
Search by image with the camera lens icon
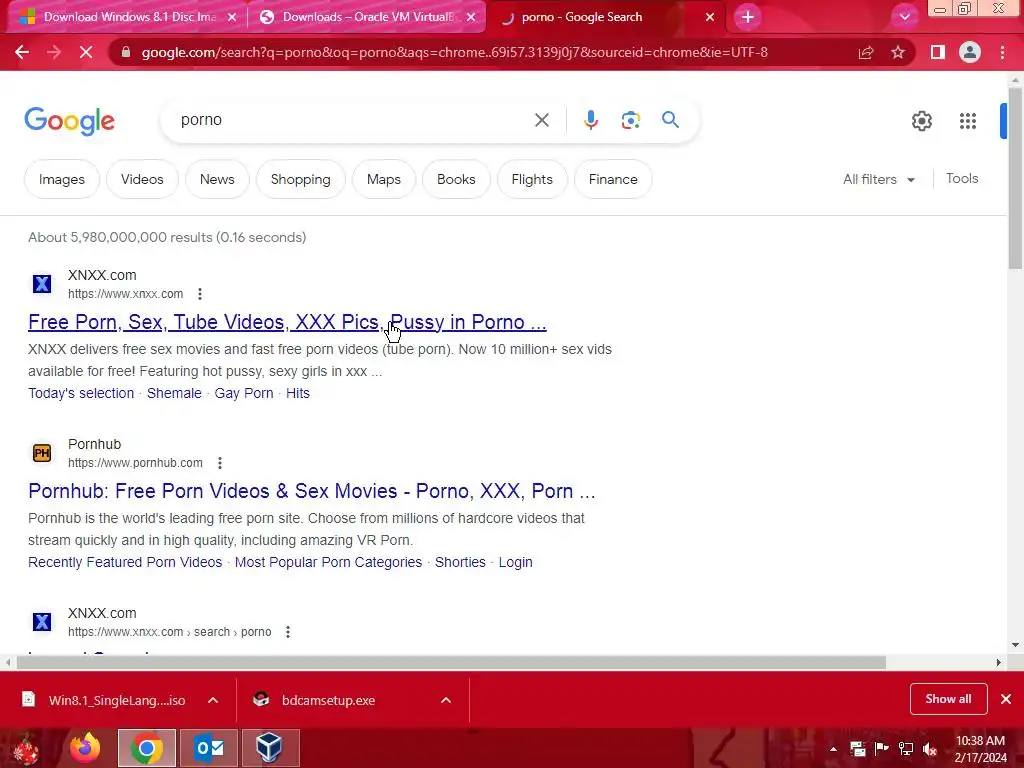tap(630, 120)
